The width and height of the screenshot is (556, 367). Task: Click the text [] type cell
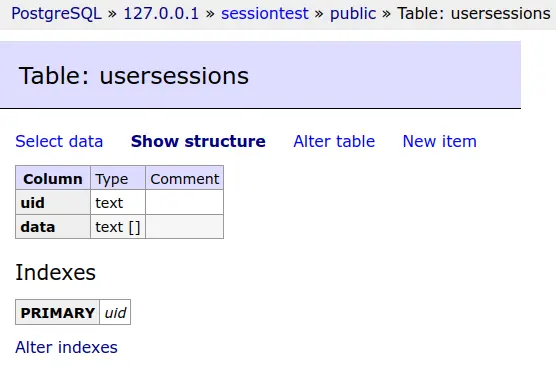click(x=118, y=227)
